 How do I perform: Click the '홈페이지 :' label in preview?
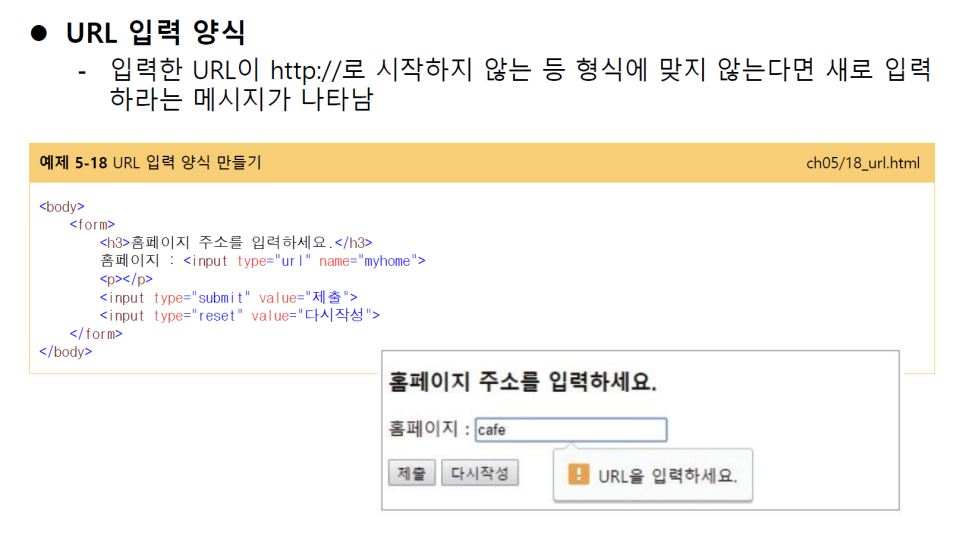coord(429,428)
